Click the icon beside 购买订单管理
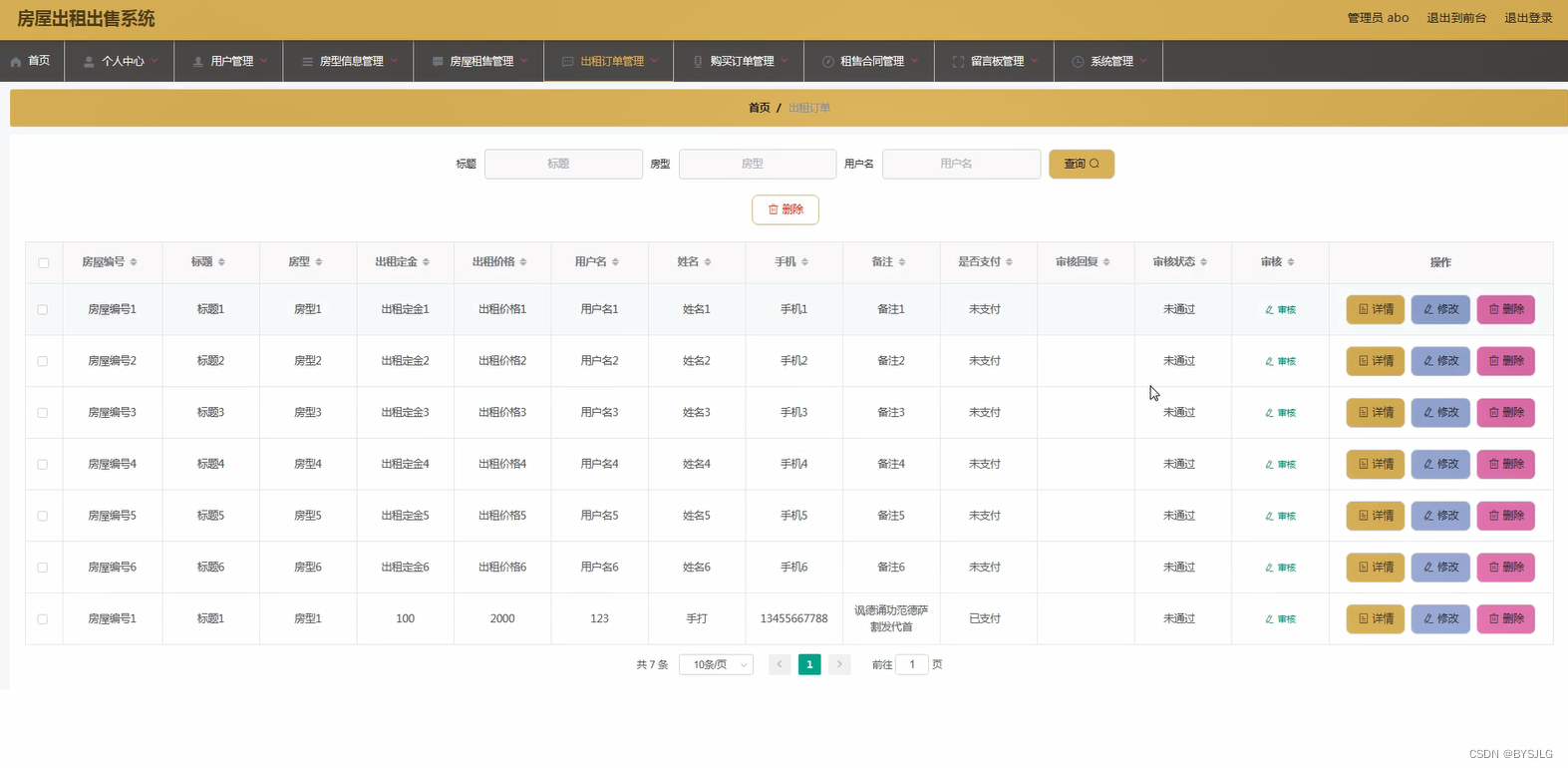 point(698,62)
